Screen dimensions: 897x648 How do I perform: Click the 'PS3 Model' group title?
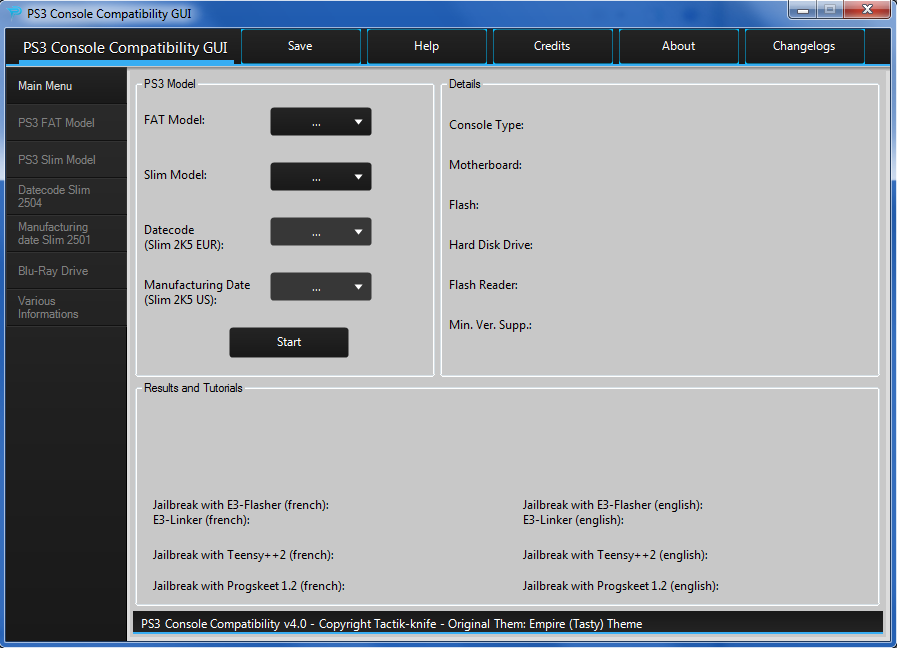[170, 84]
